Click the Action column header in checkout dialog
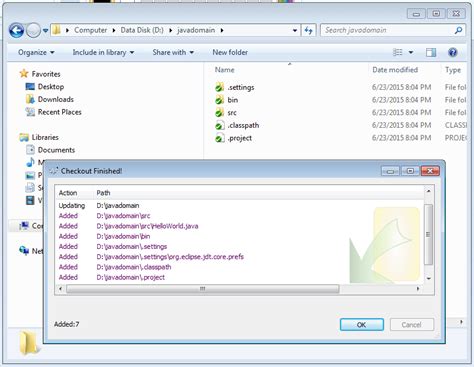 [68, 193]
